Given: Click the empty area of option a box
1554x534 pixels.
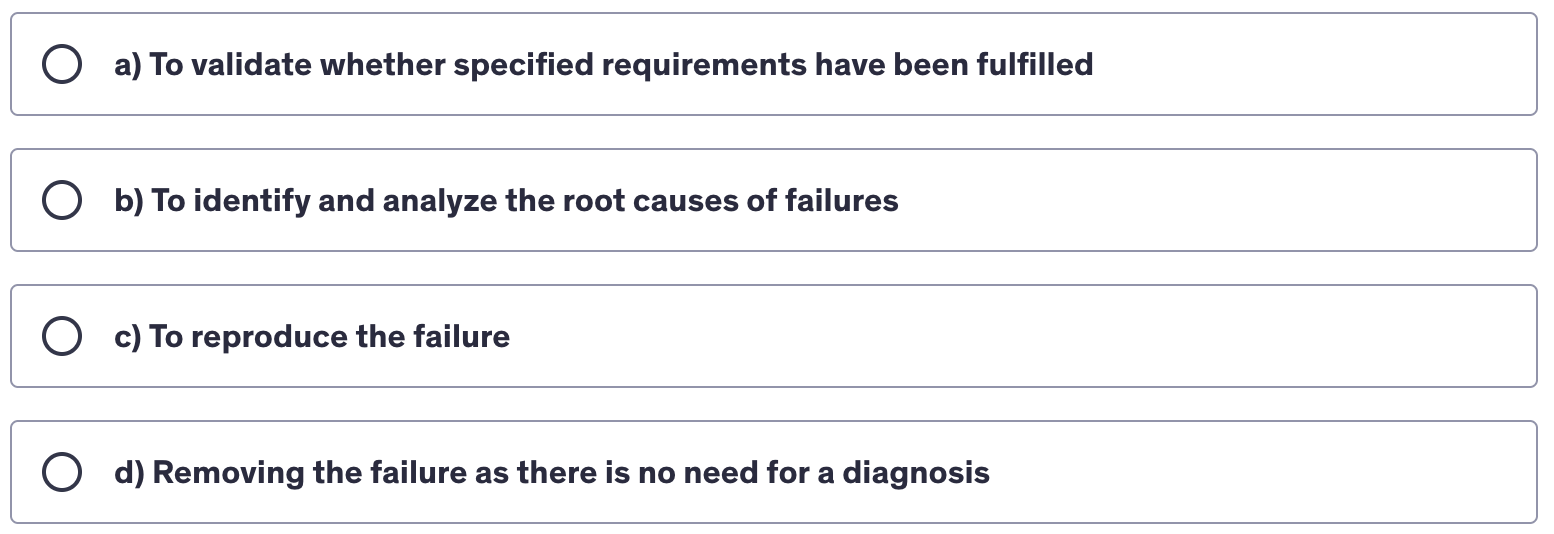Looking at the screenshot, I should [1300, 65].
